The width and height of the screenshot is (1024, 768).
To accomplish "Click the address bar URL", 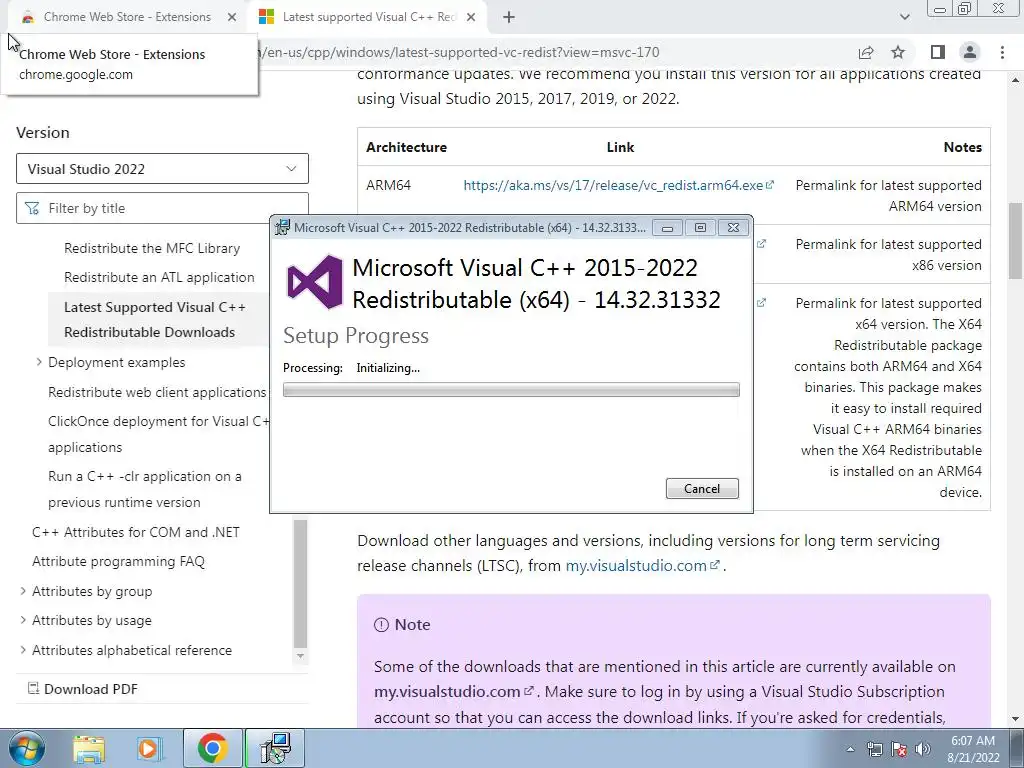I will point(460,52).
